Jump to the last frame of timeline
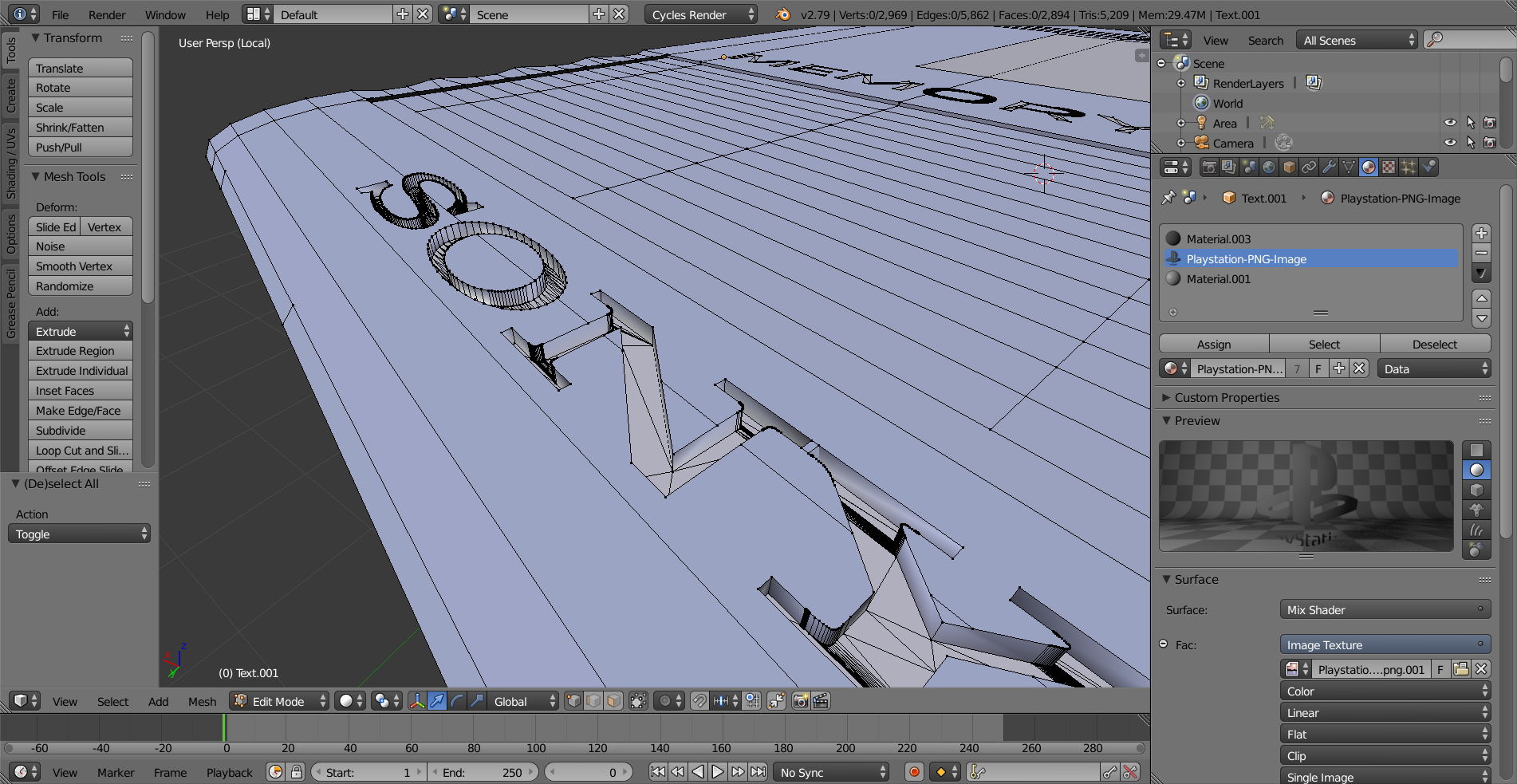Screen dimensions: 1517x784 (x=758, y=772)
